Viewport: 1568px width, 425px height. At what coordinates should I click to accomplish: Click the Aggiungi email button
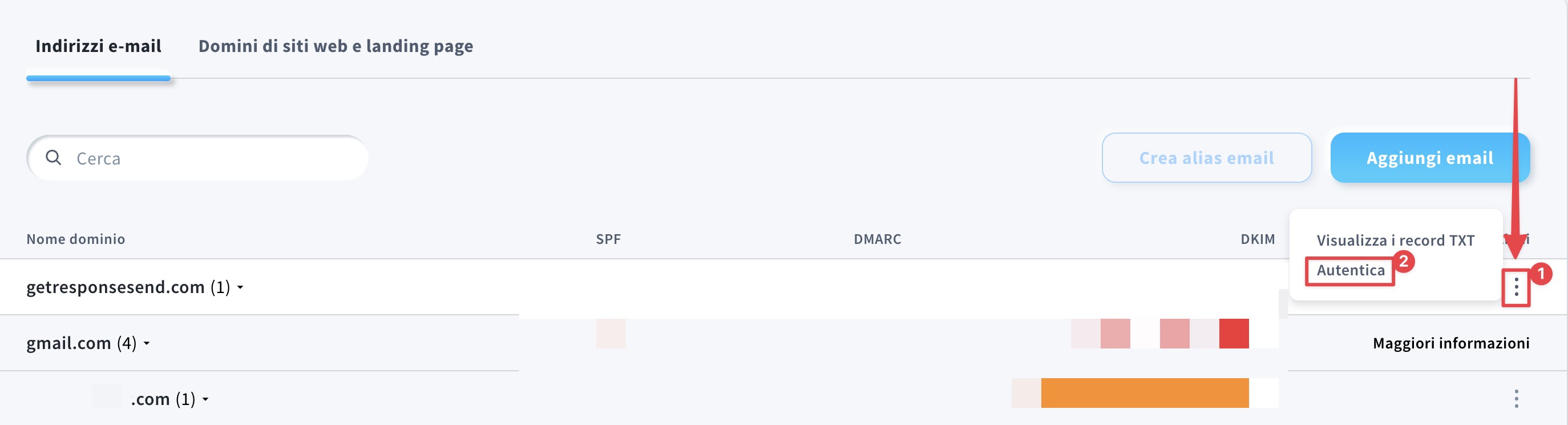pos(1429,158)
